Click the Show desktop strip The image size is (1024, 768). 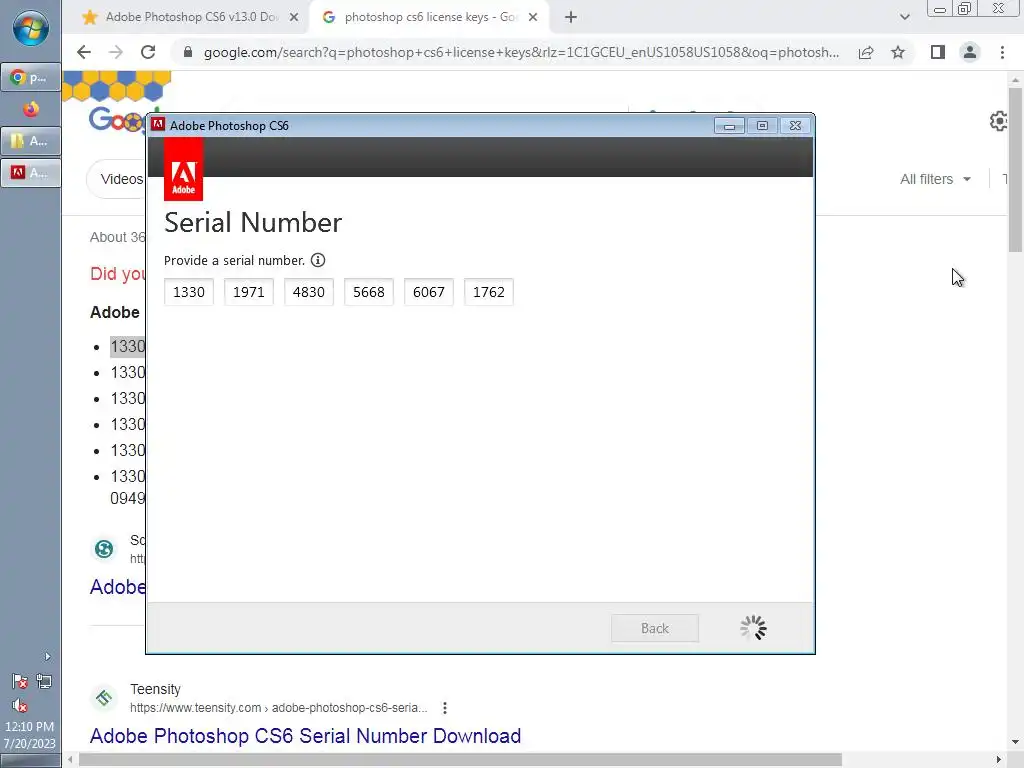pyautogui.click(x=29, y=761)
